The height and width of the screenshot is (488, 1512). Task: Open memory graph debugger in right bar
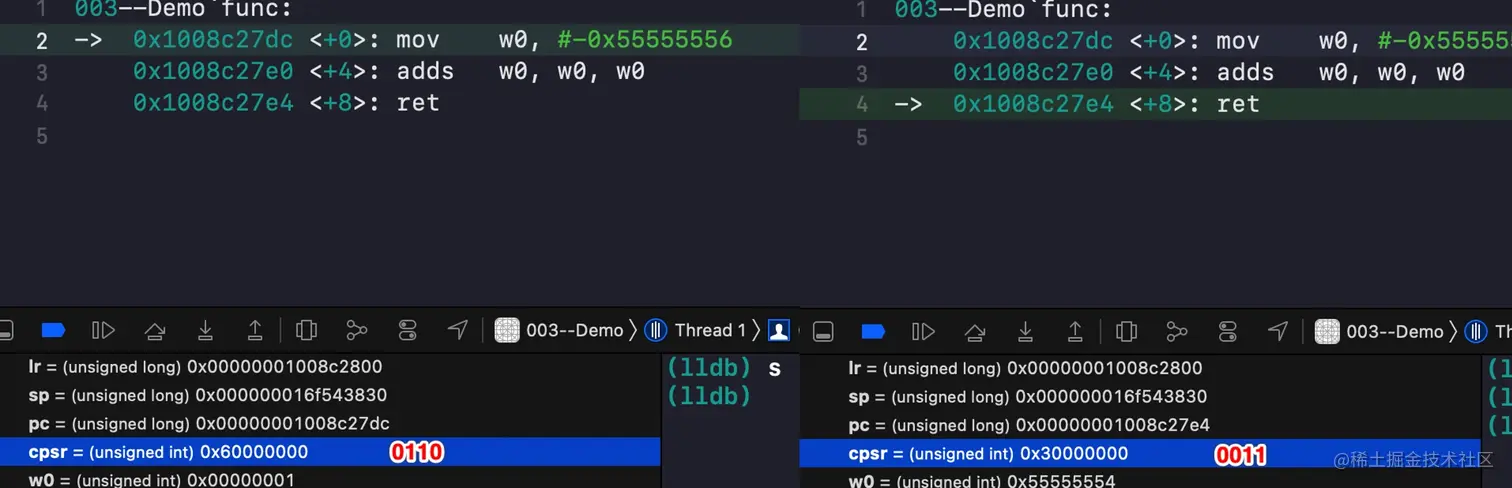(x=1177, y=331)
